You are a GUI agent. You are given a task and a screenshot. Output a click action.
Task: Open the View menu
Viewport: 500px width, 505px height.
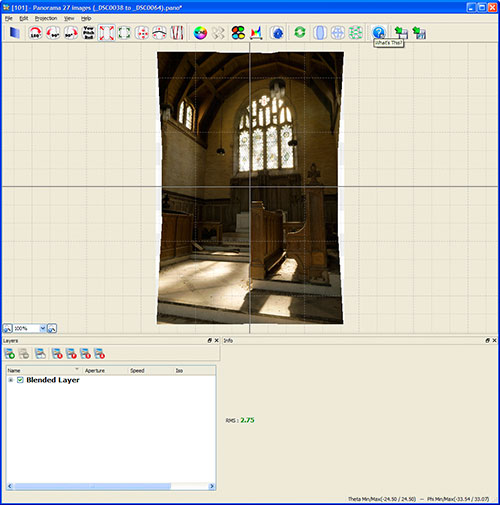pyautogui.click(x=69, y=18)
